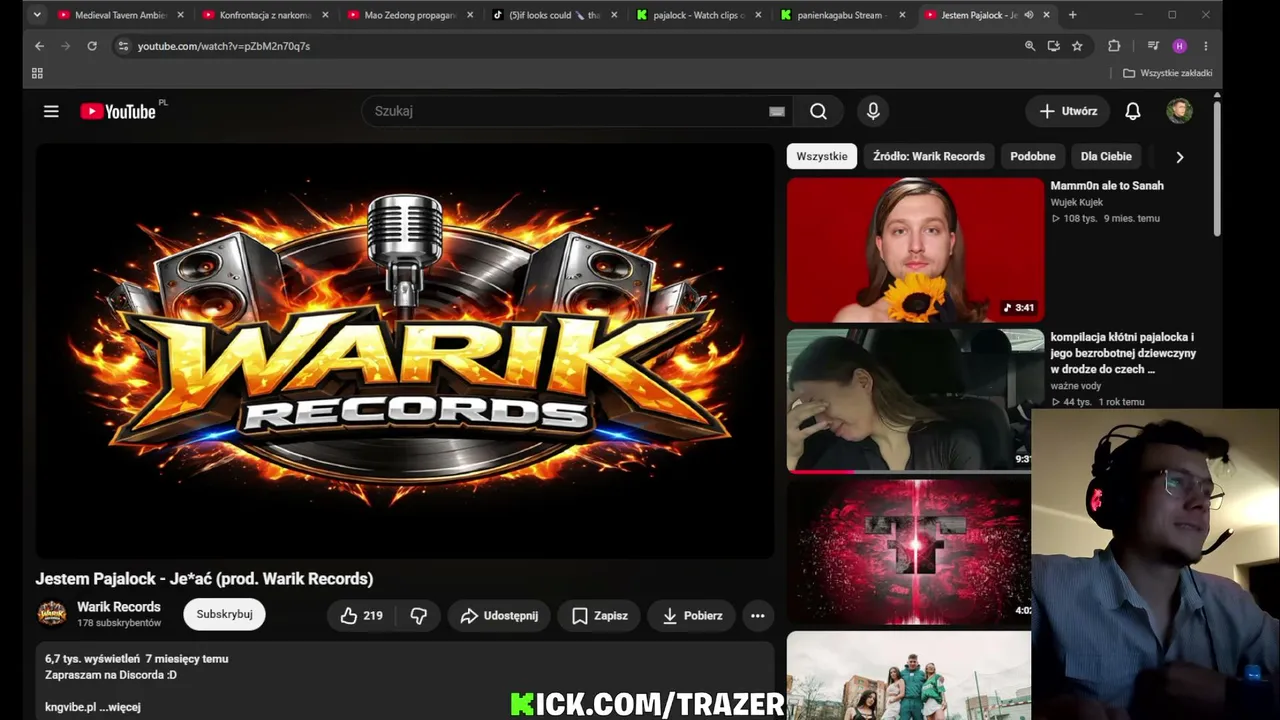Go back to the previous page
Viewport: 1280px width, 720px height.
tap(39, 46)
